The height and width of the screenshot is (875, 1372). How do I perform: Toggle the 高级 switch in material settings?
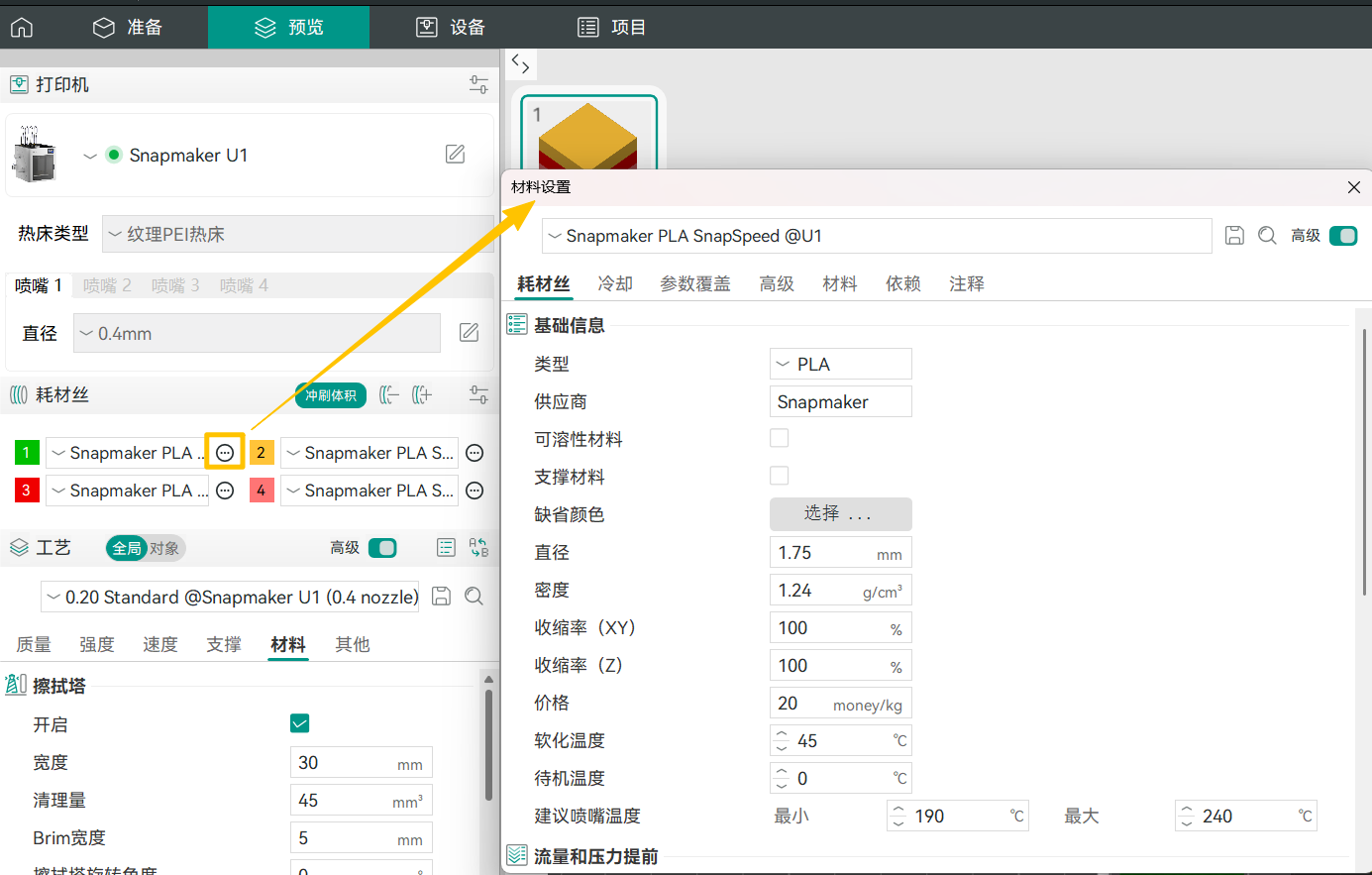1343,236
